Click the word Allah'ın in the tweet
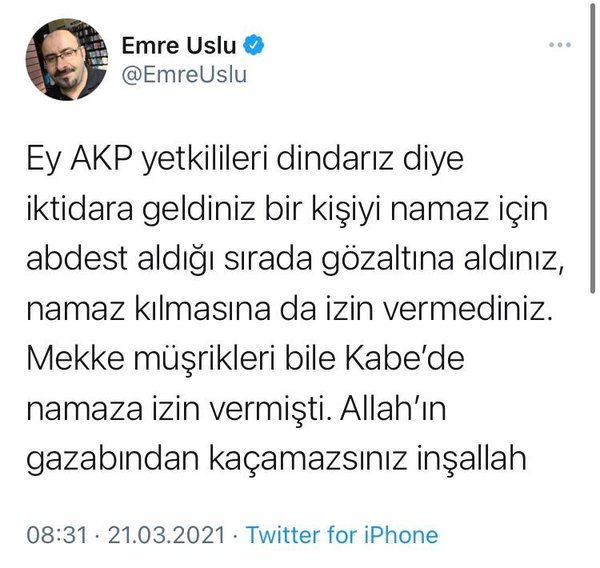The width and height of the screenshot is (600, 568). pyautogui.click(x=393, y=408)
